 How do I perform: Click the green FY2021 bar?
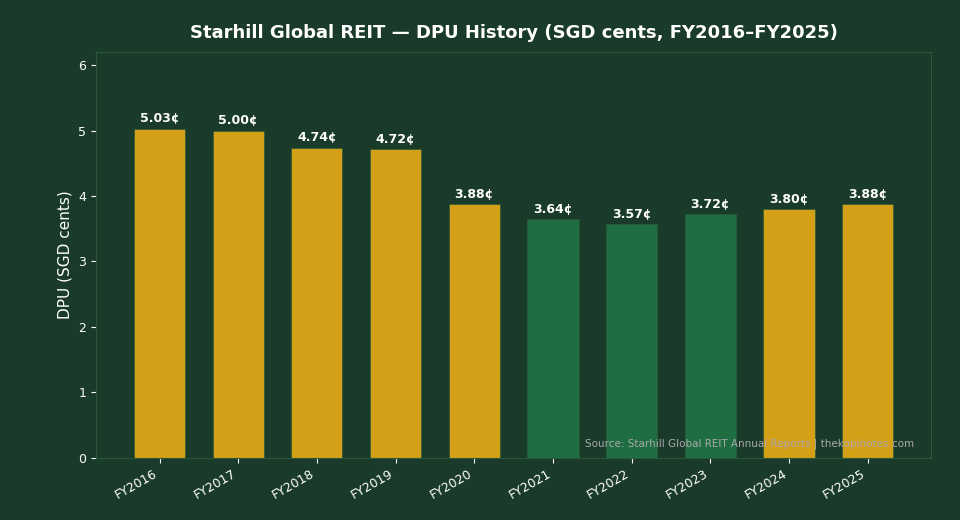(x=553, y=339)
